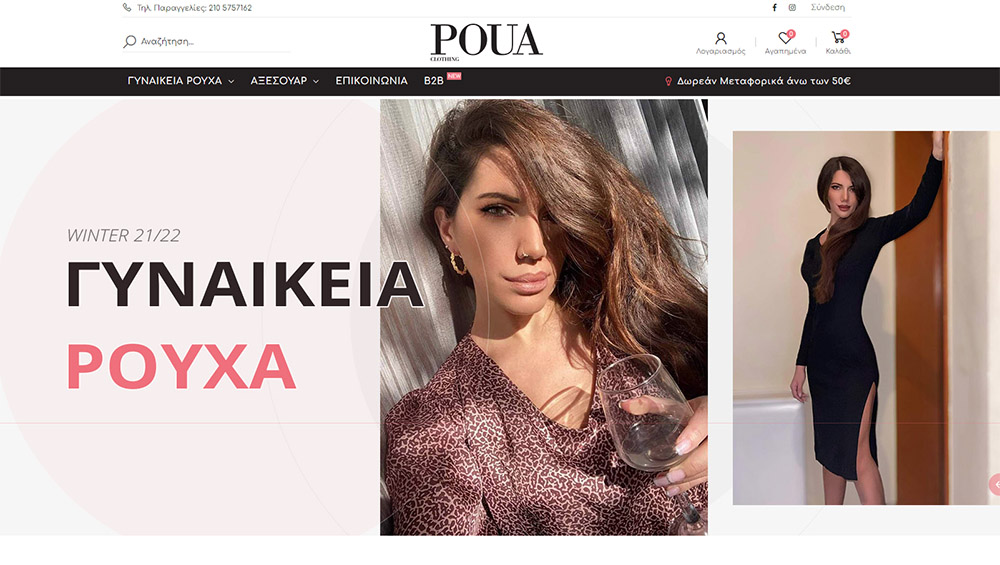Expand the ΓΥΝΑΙΚΕΙΑ ΡΟΥΧΑ dropdown chevron

[231, 82]
